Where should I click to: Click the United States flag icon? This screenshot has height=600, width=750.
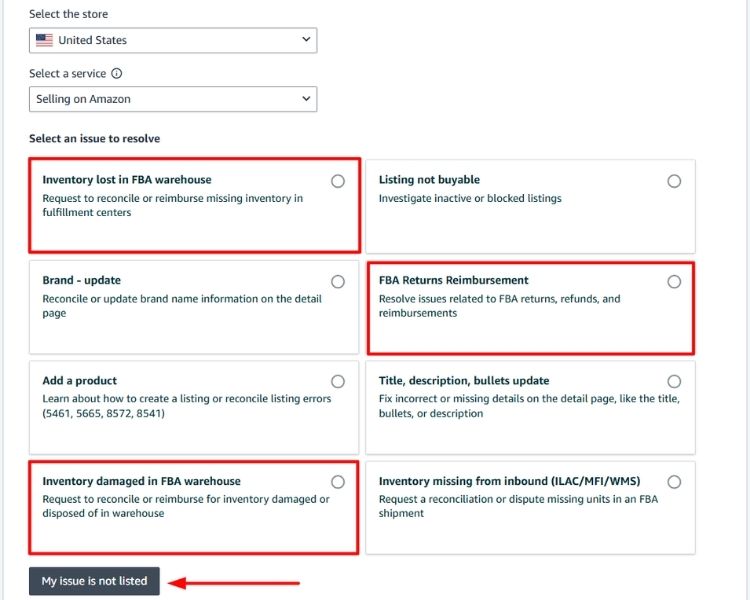pyautogui.click(x=44, y=40)
